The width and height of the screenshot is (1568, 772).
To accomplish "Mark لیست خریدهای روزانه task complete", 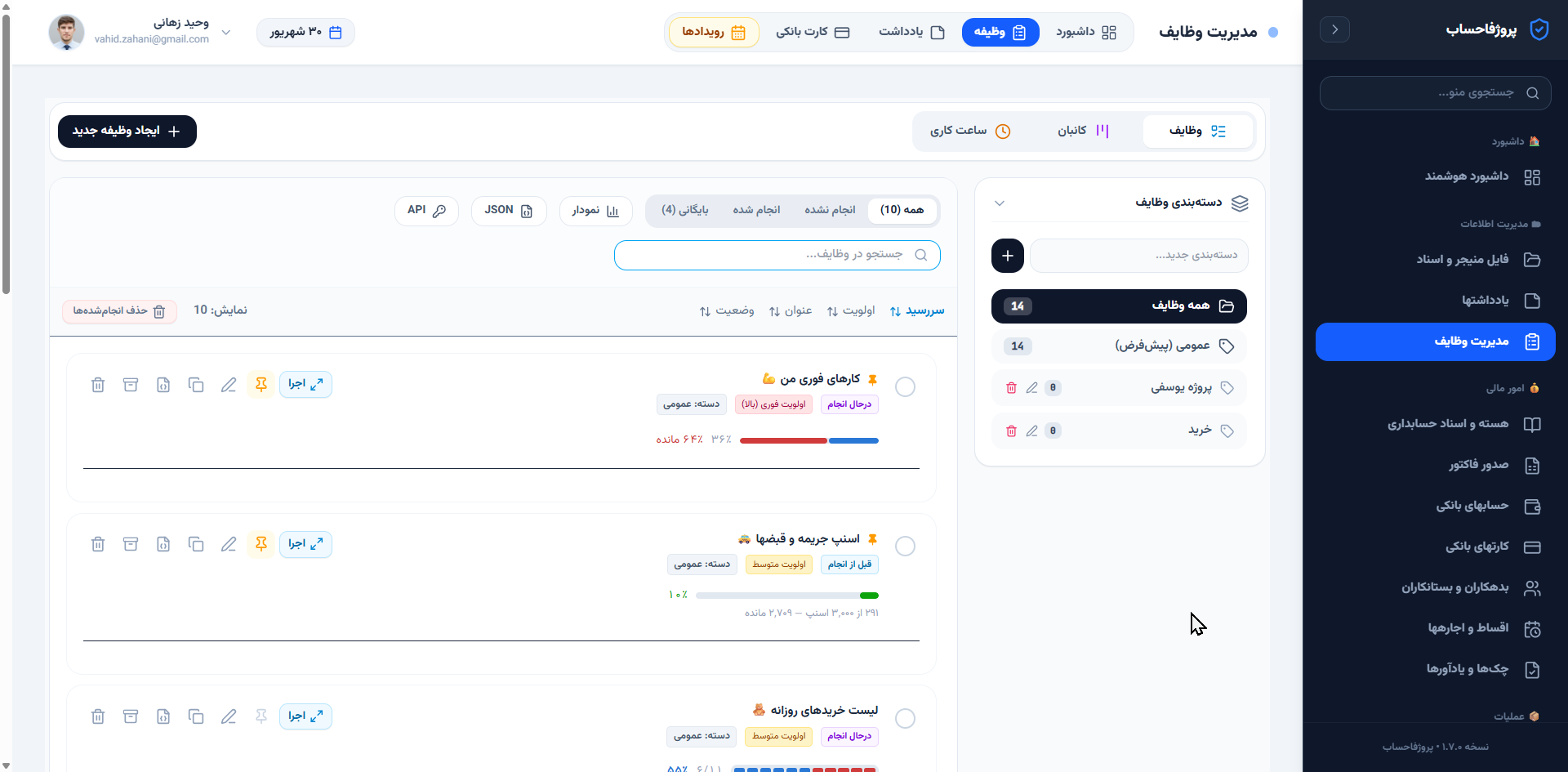I will (x=905, y=719).
